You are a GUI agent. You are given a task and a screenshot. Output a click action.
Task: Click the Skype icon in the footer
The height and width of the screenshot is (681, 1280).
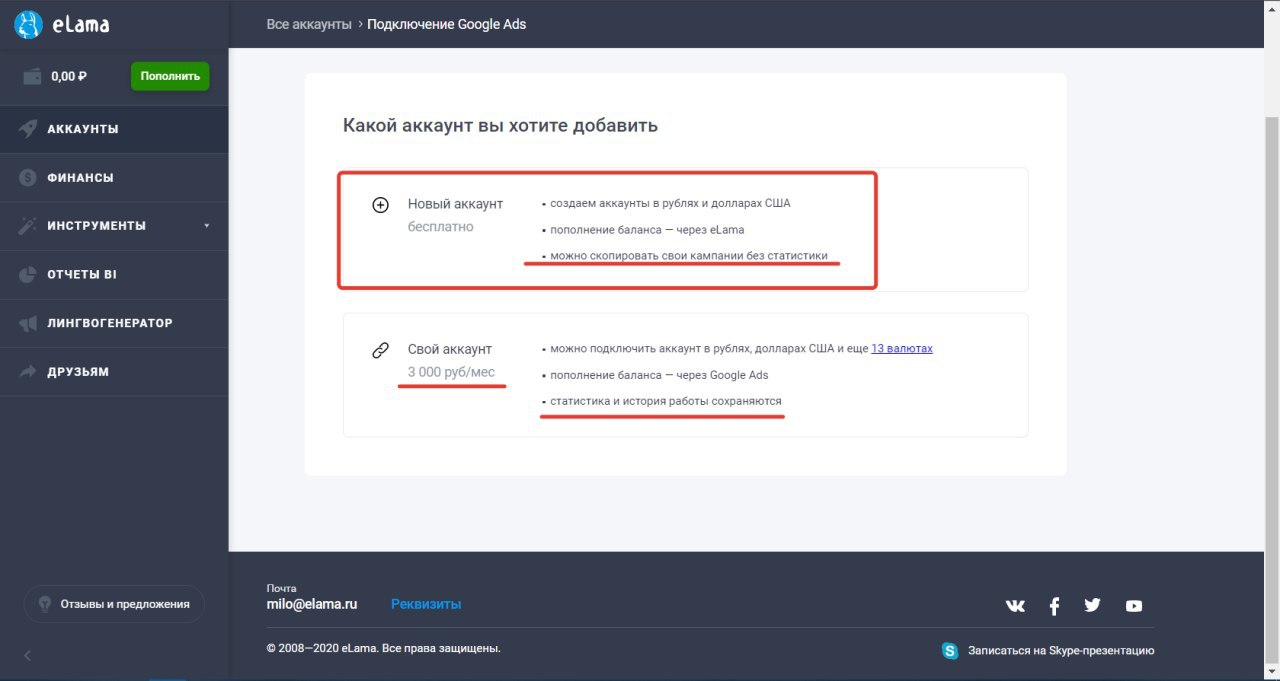[950, 651]
